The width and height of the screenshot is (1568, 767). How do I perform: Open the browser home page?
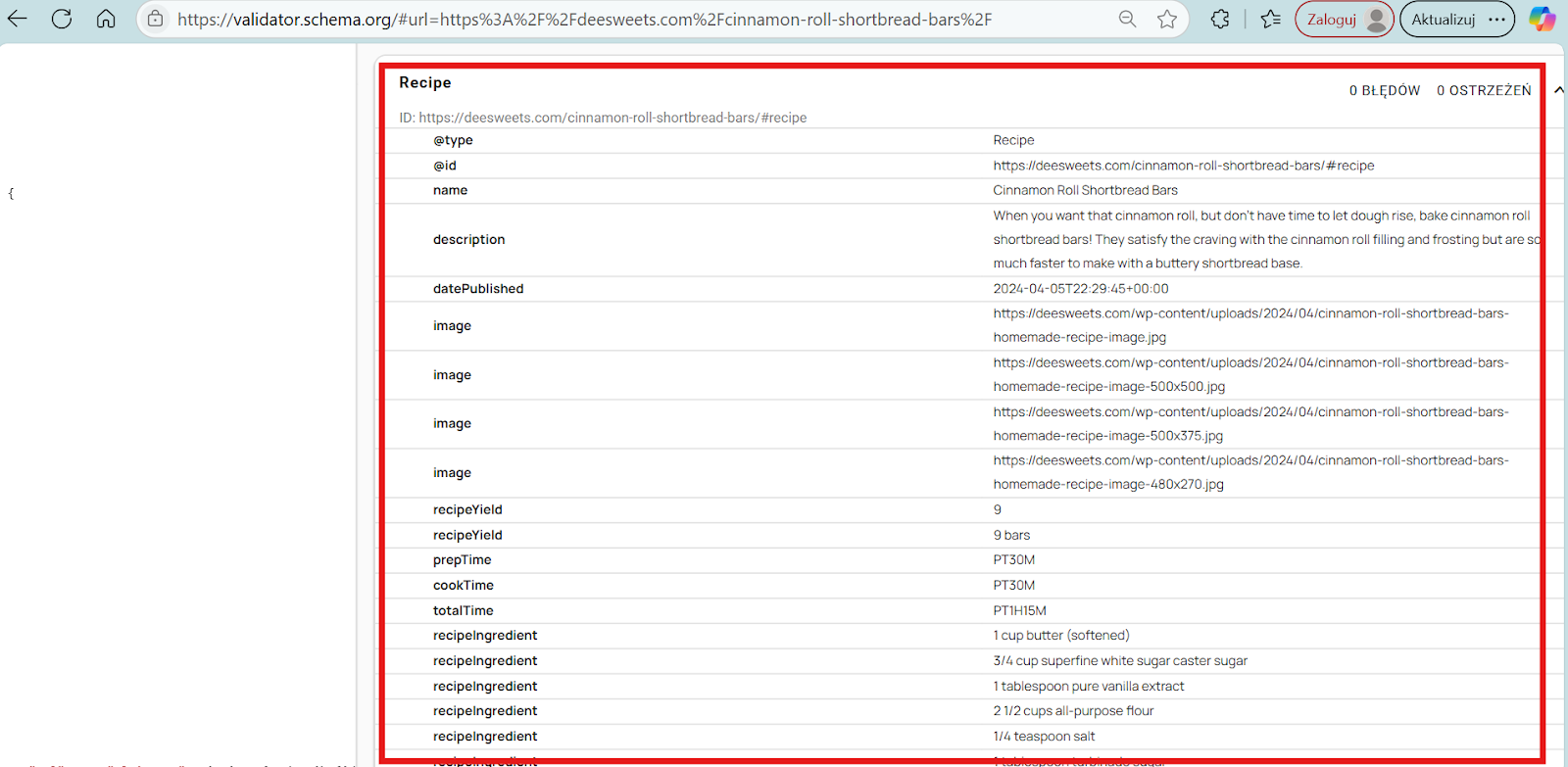106,19
